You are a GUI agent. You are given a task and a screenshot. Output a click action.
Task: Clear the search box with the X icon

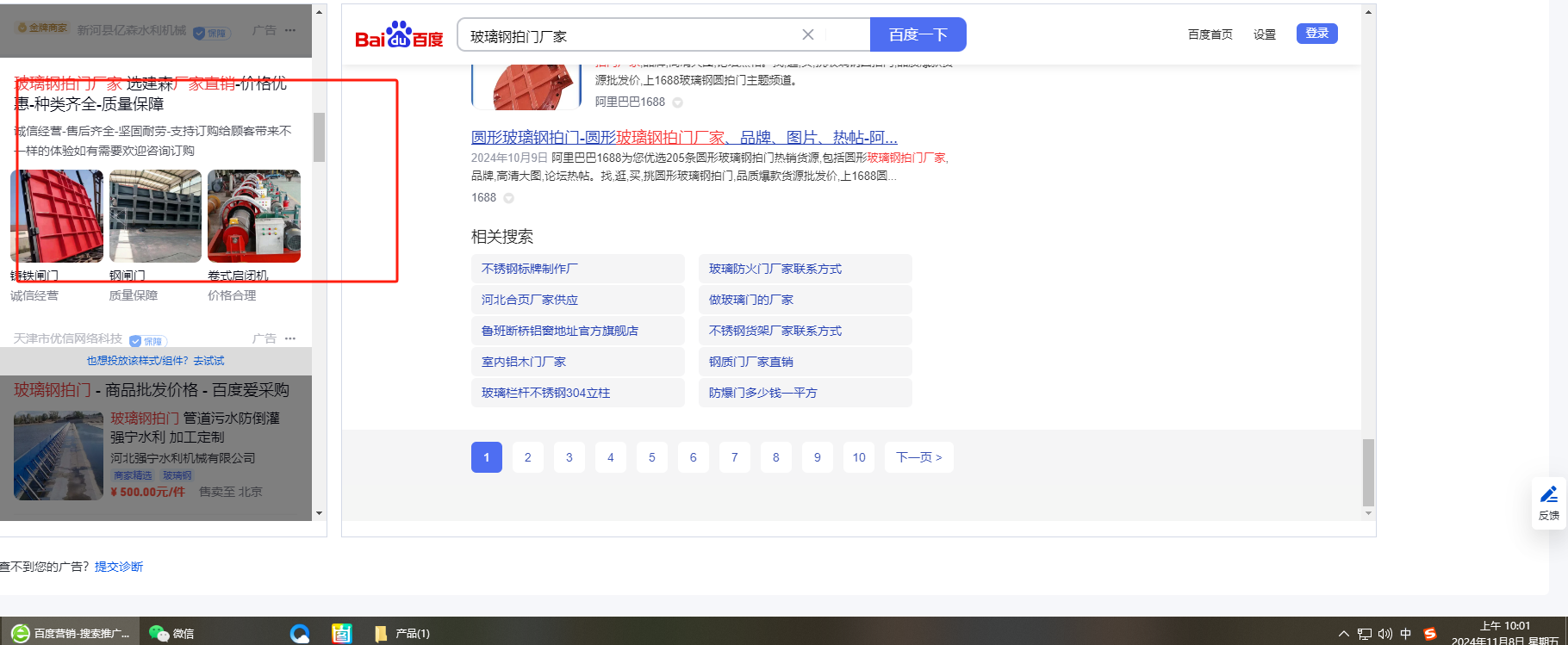(x=808, y=34)
